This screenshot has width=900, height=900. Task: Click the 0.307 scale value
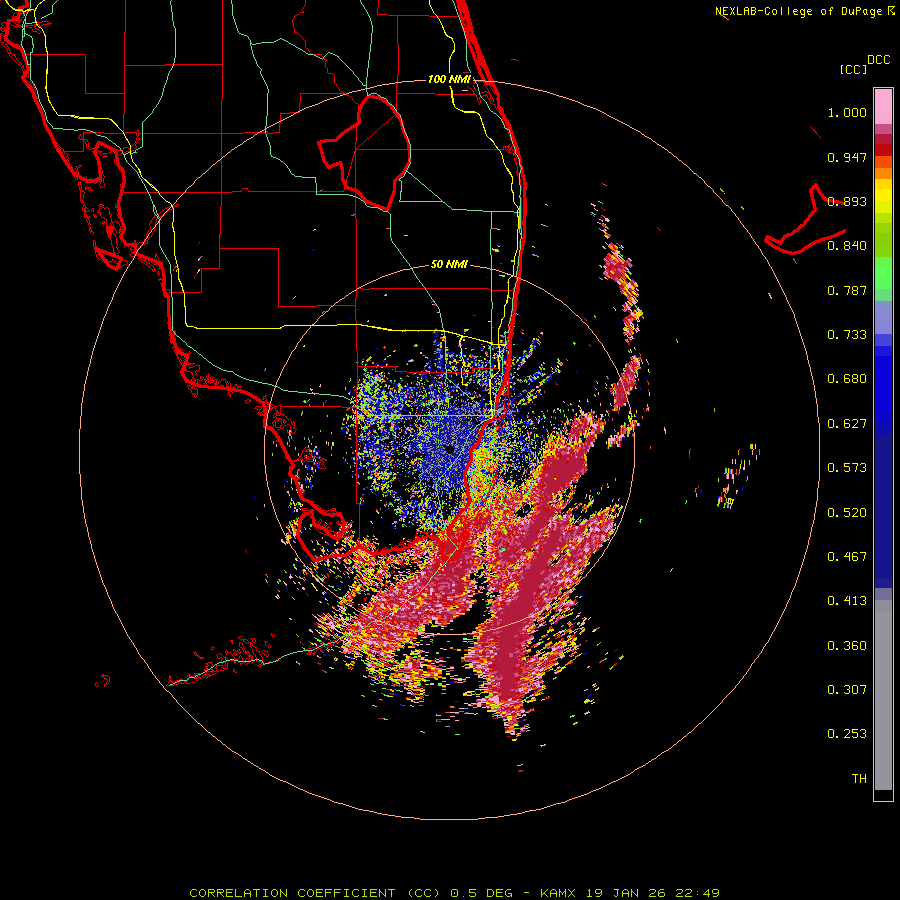(x=847, y=690)
